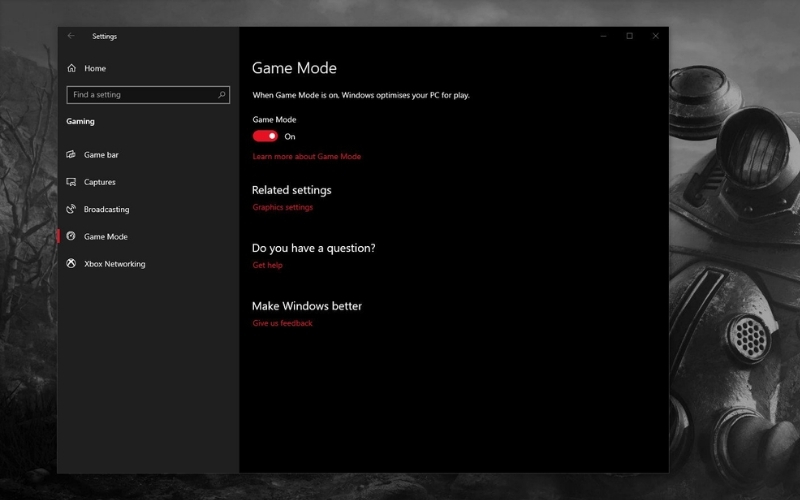Open Graphics settings link
Screen dimensions: 800x500
point(283,207)
